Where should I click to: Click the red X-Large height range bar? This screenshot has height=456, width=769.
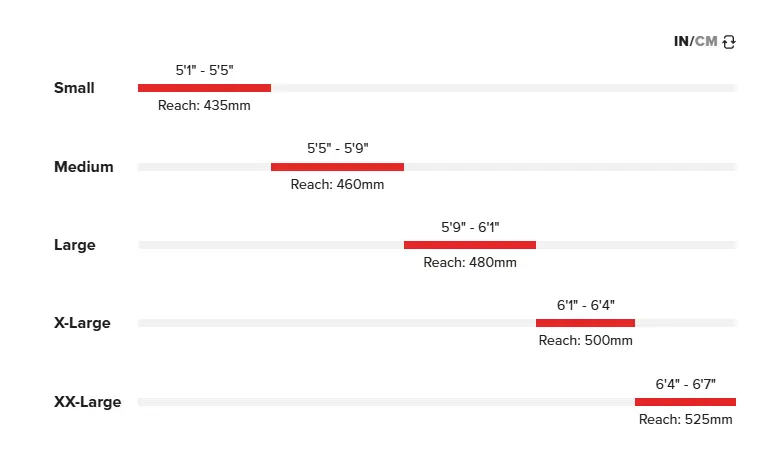click(585, 323)
